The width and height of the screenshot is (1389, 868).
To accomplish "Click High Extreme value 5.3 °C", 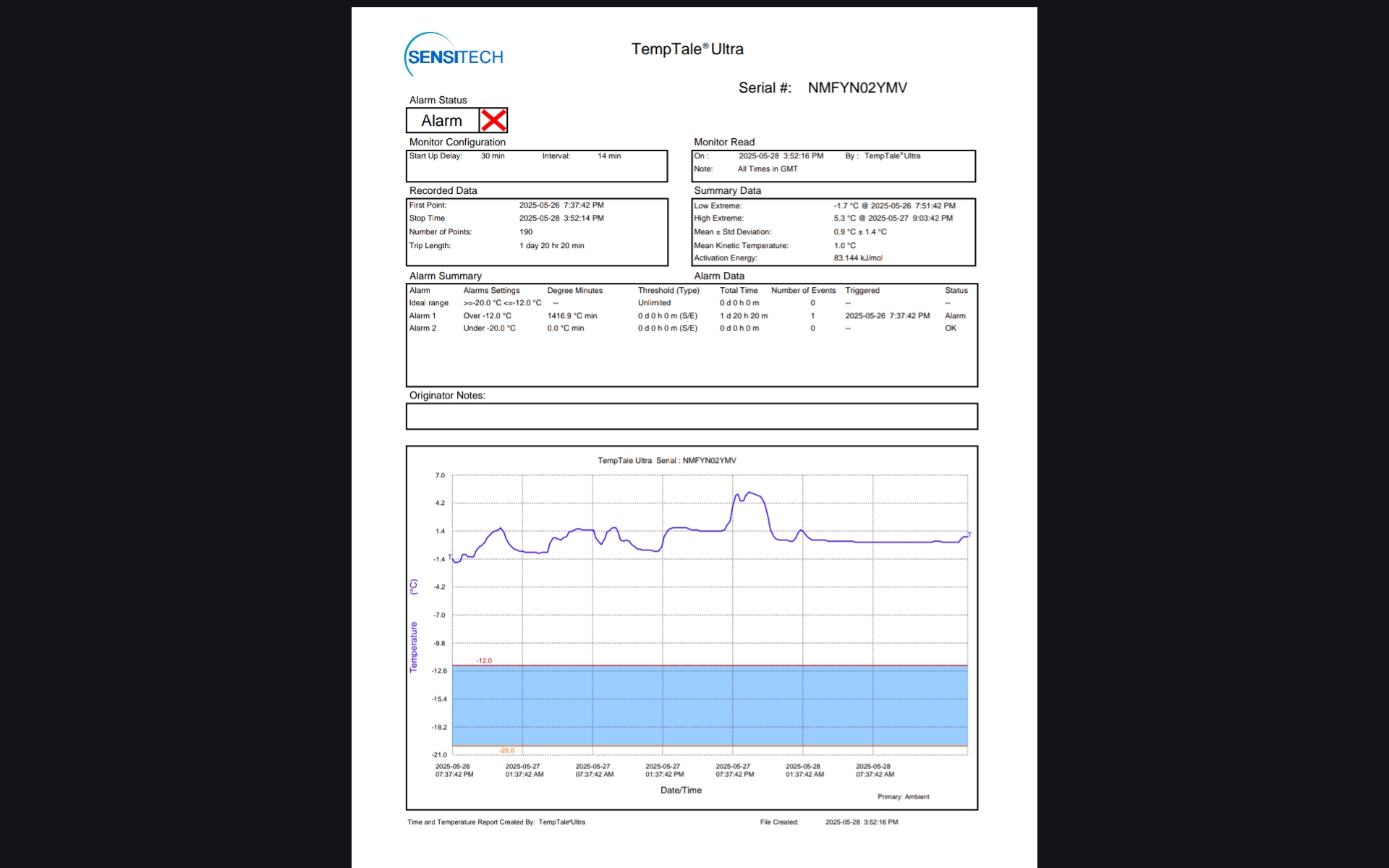I will (845, 218).
